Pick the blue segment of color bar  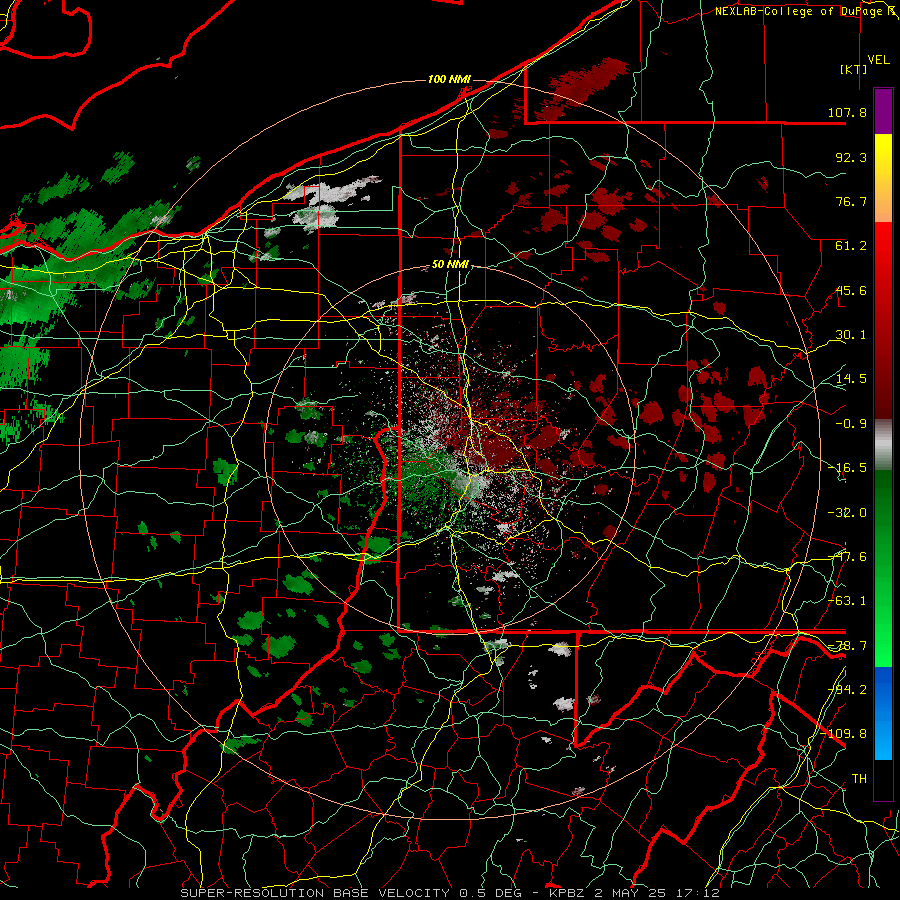pyautogui.click(x=883, y=713)
